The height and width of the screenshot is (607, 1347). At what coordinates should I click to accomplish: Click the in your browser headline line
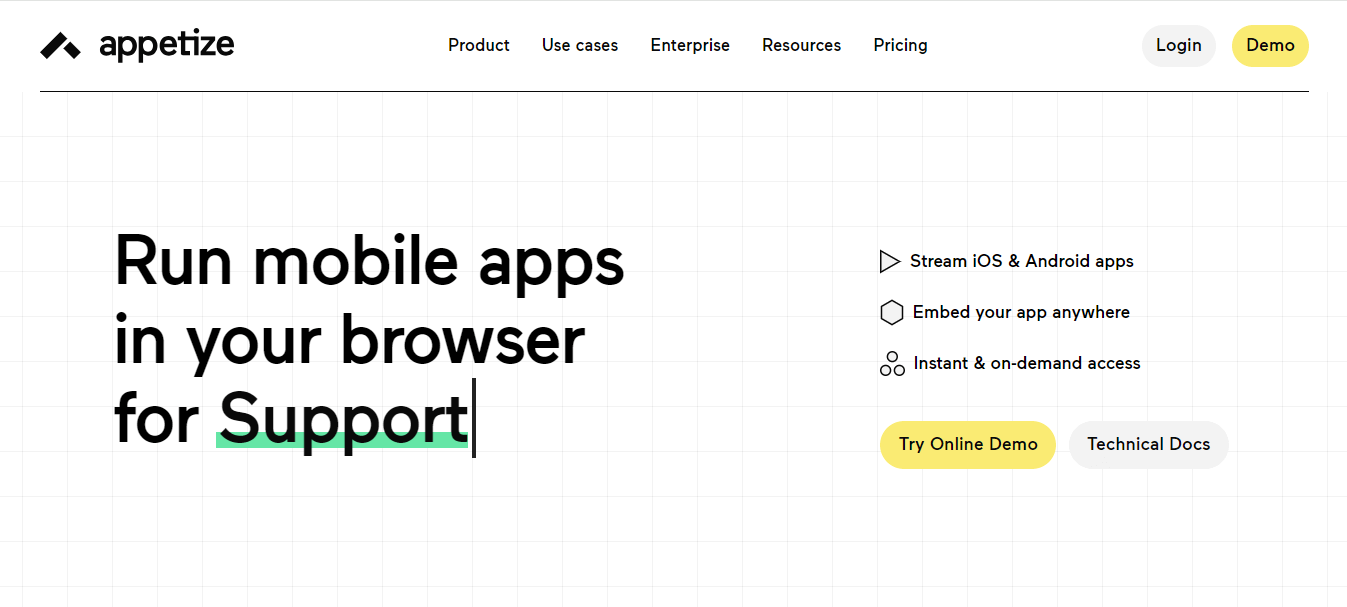[349, 340]
